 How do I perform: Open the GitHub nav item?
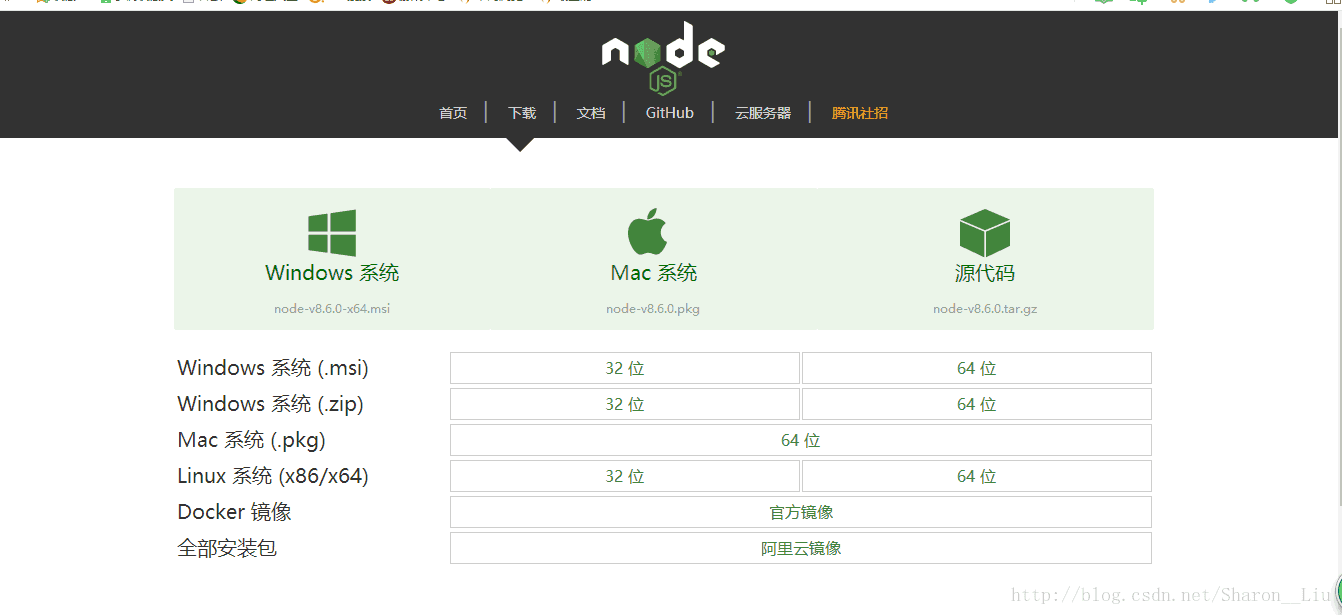pyautogui.click(x=670, y=113)
